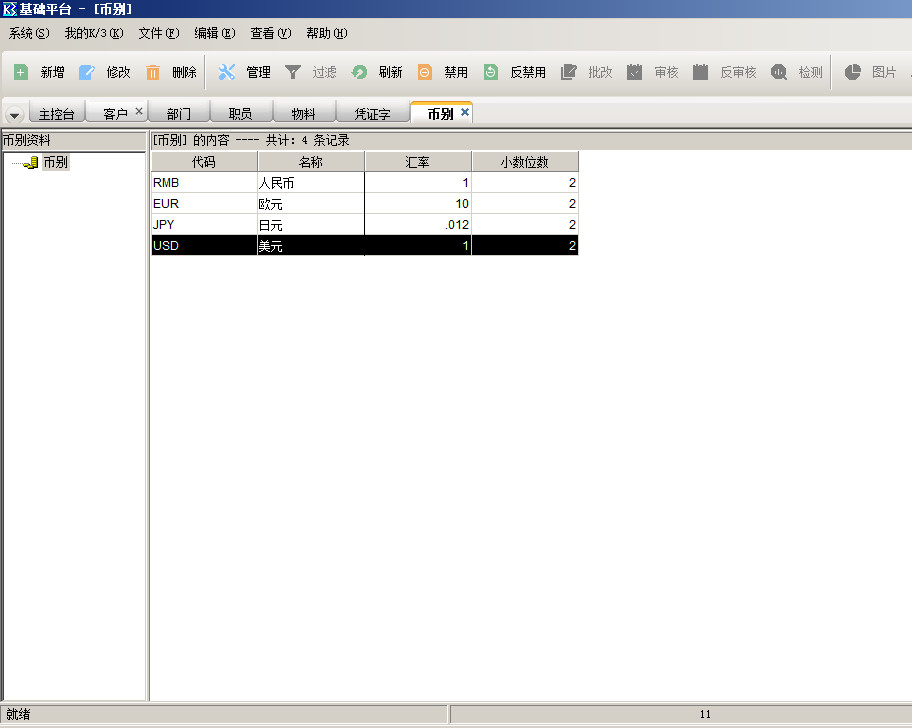Click the 禁用 (Disable) toolbar icon

[425, 72]
